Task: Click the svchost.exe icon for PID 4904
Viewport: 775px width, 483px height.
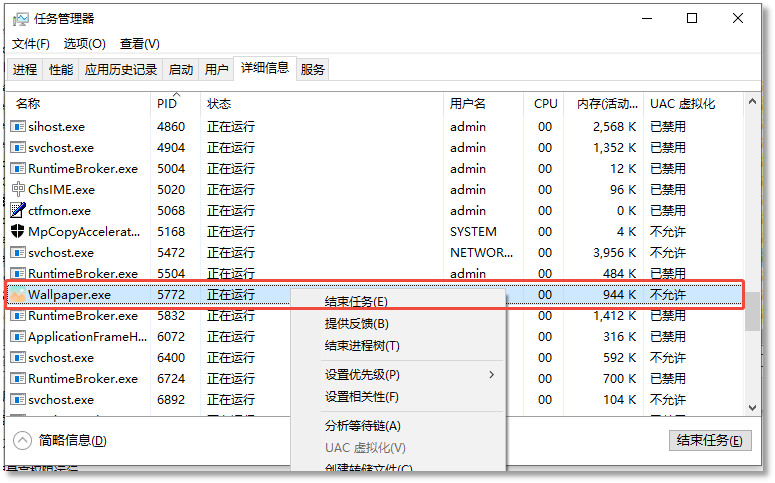Action: point(18,148)
